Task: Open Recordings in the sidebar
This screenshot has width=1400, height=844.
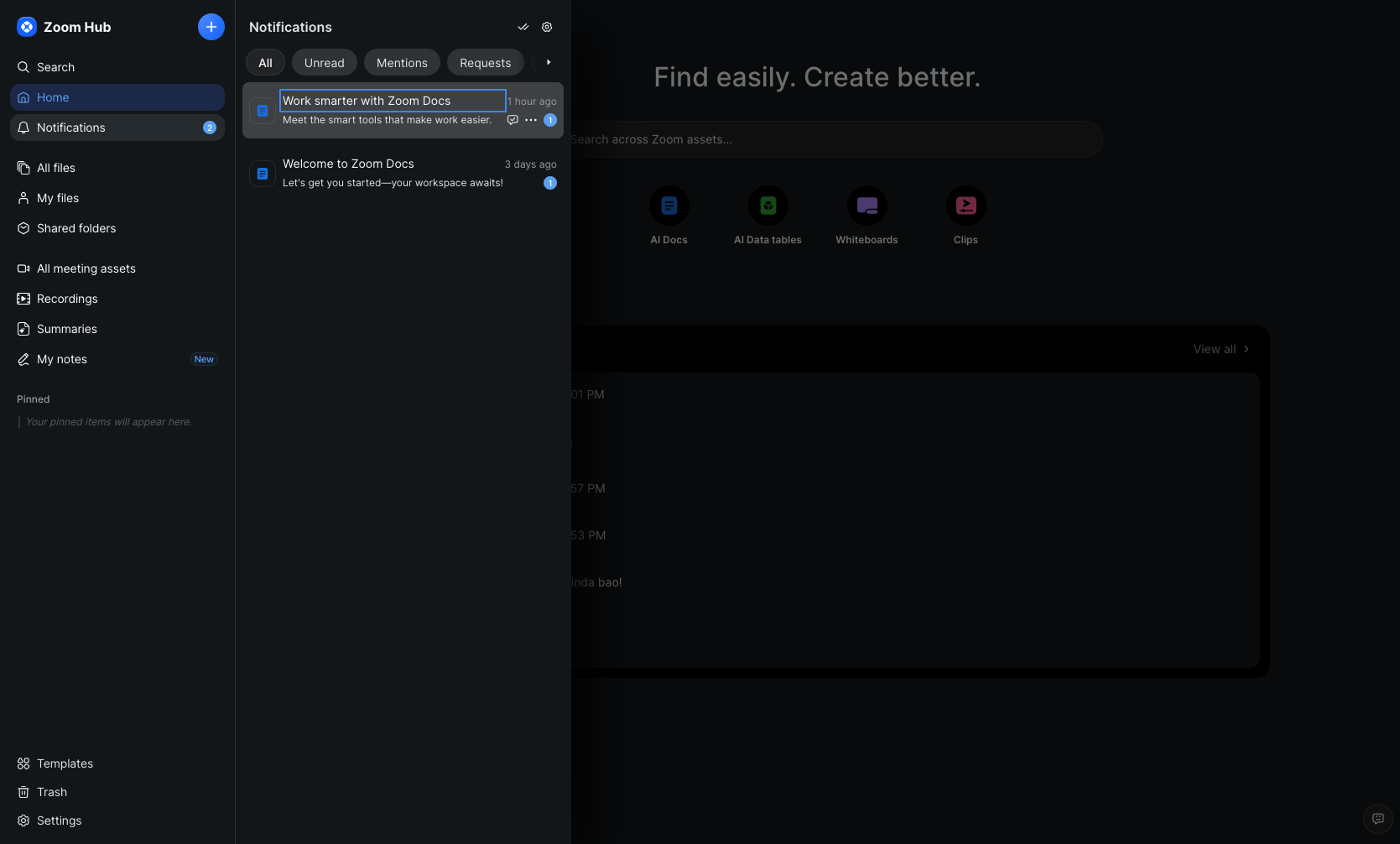Action: point(117,299)
